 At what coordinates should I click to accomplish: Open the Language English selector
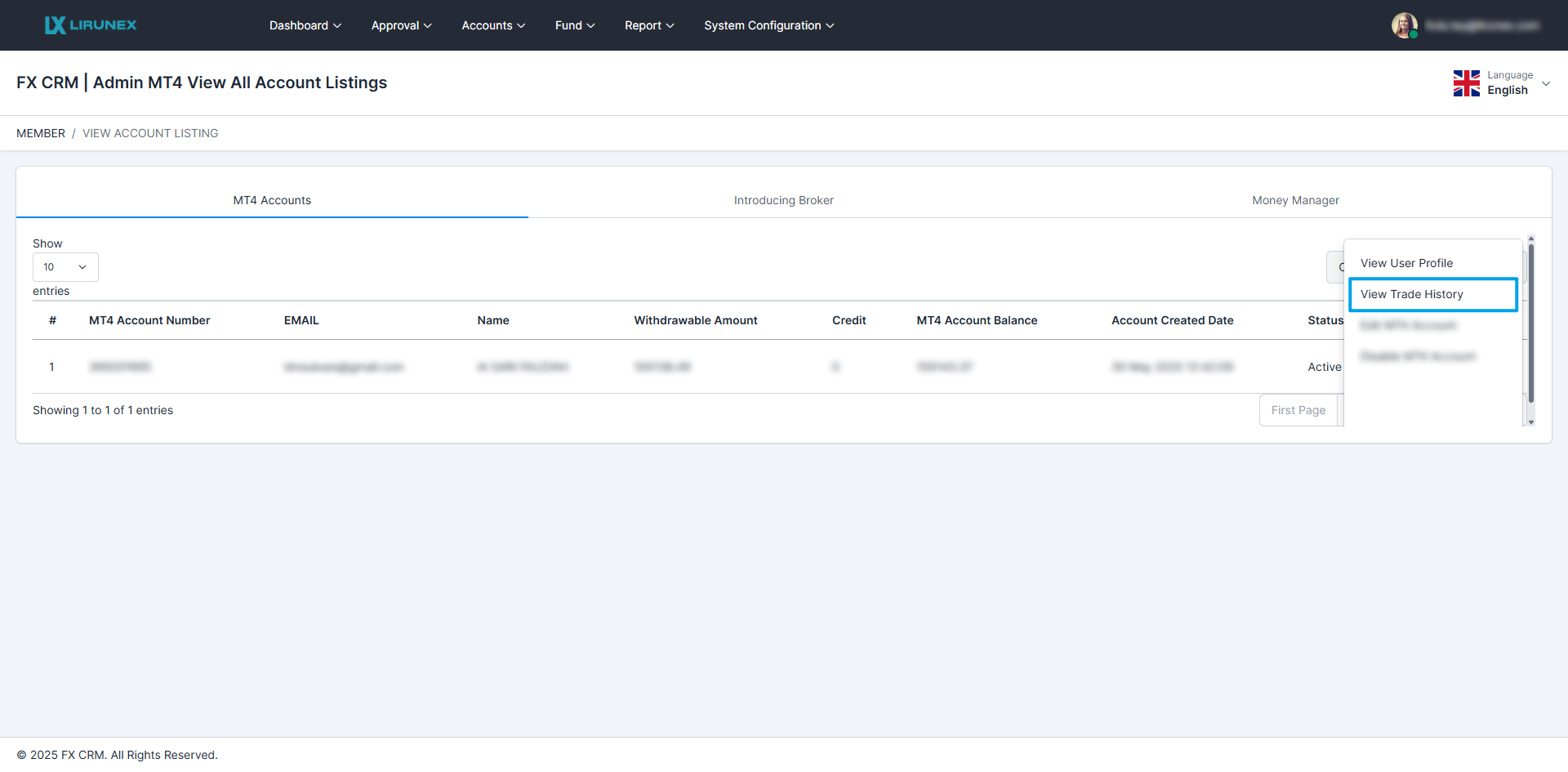[x=1517, y=83]
